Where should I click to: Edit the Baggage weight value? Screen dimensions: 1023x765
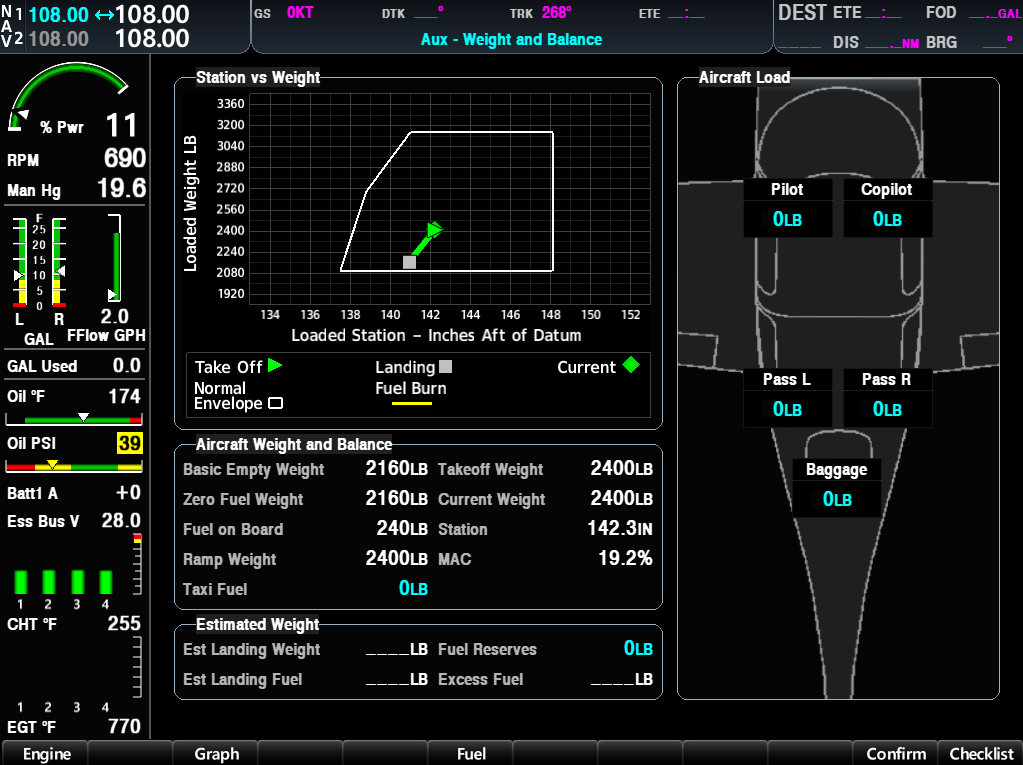point(837,499)
